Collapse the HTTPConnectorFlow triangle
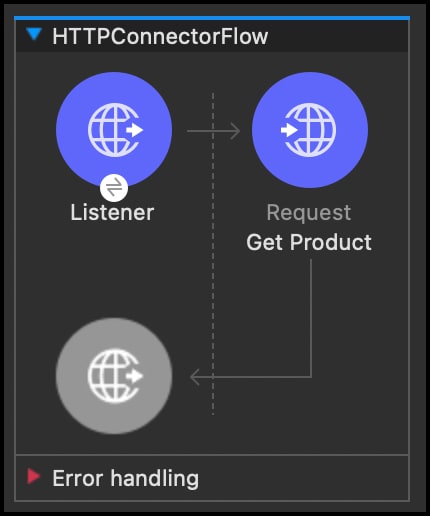 point(34,34)
